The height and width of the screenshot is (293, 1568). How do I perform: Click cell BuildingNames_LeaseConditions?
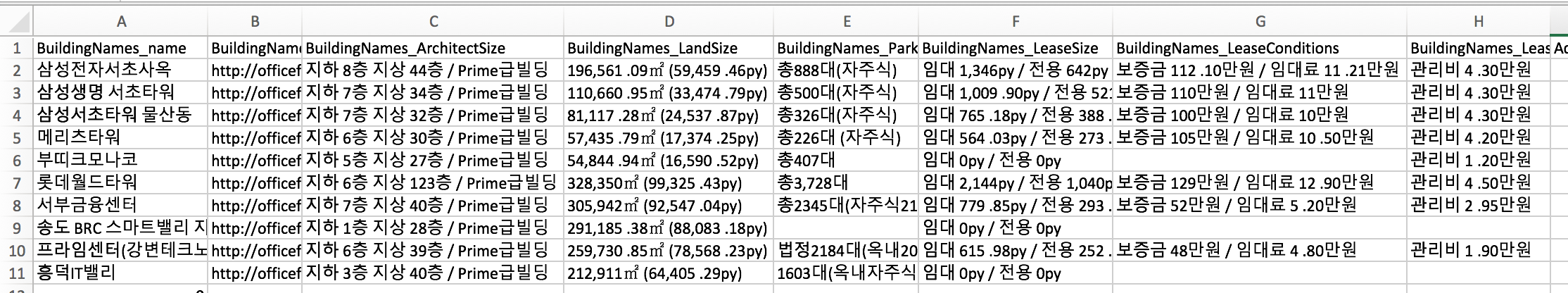1260,48
